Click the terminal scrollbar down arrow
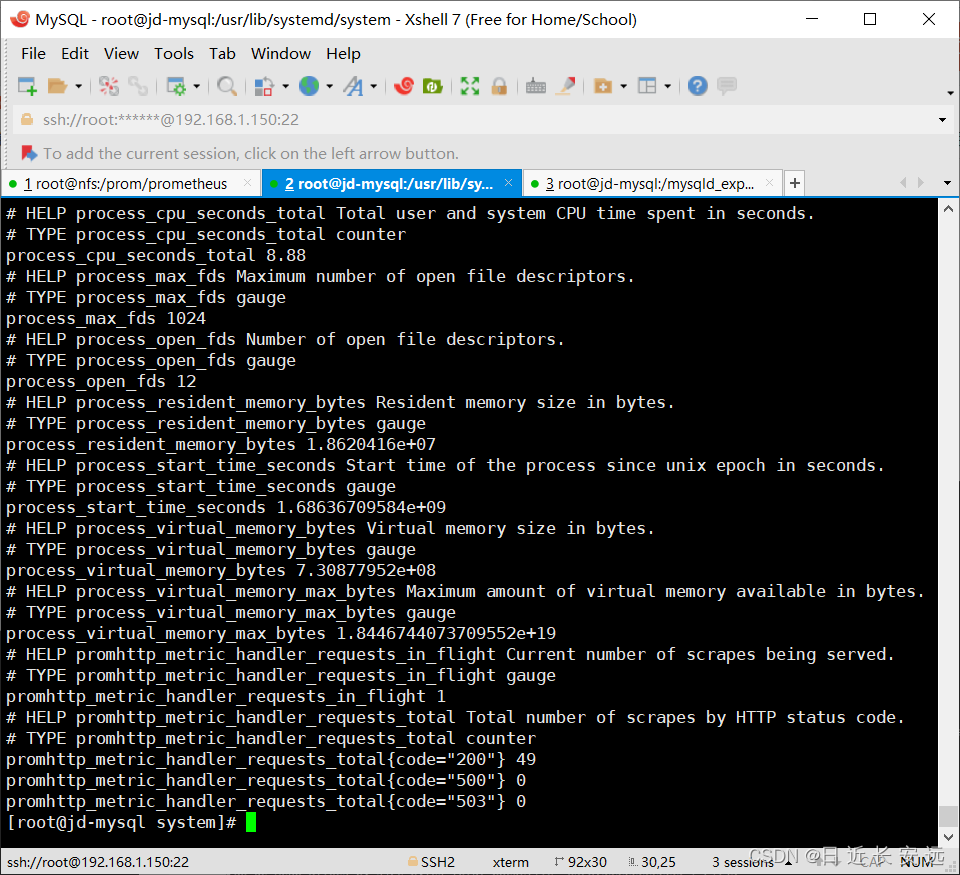960x875 pixels. [x=948, y=836]
